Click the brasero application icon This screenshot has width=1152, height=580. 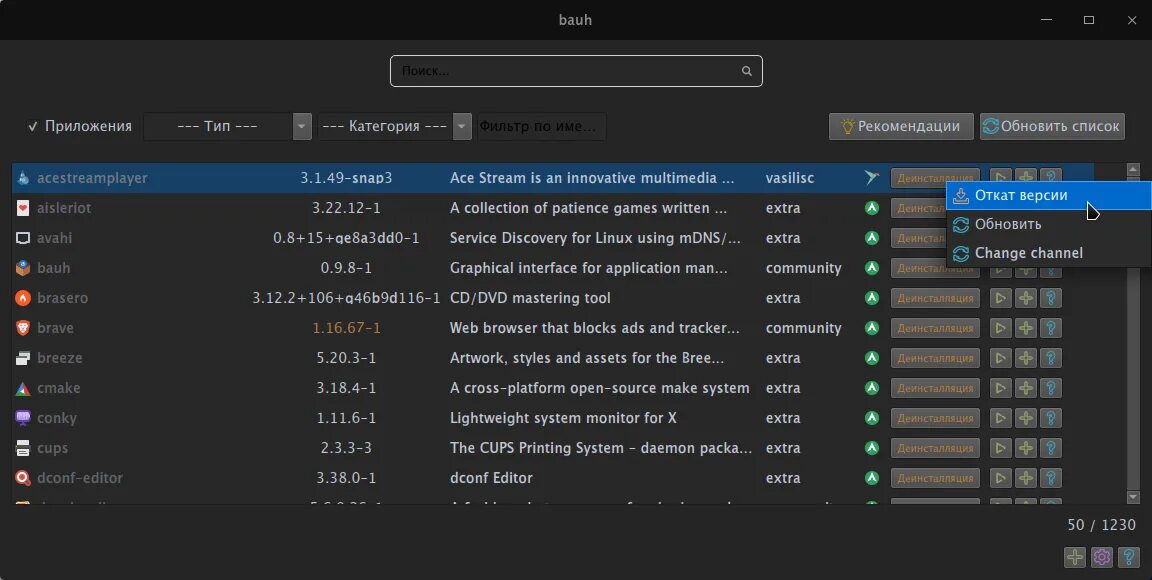(23, 298)
